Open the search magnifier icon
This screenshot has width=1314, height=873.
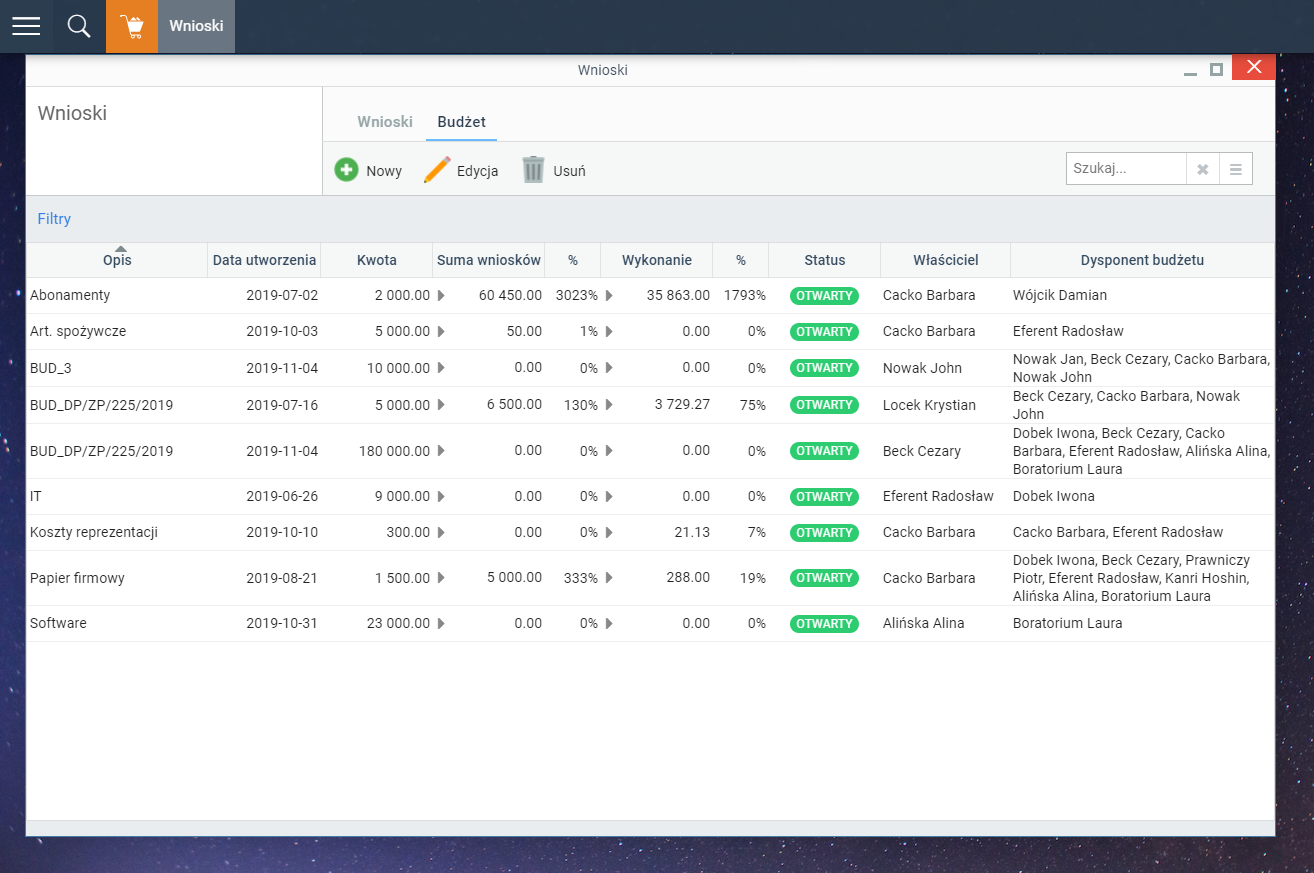(79, 26)
